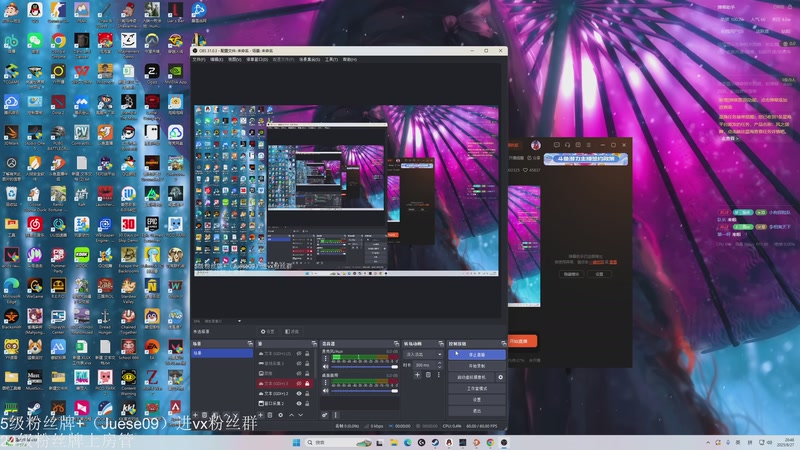Unlock the highlighted 文本 (GDI+) 3 source
The image size is (800, 450).
pos(307,383)
